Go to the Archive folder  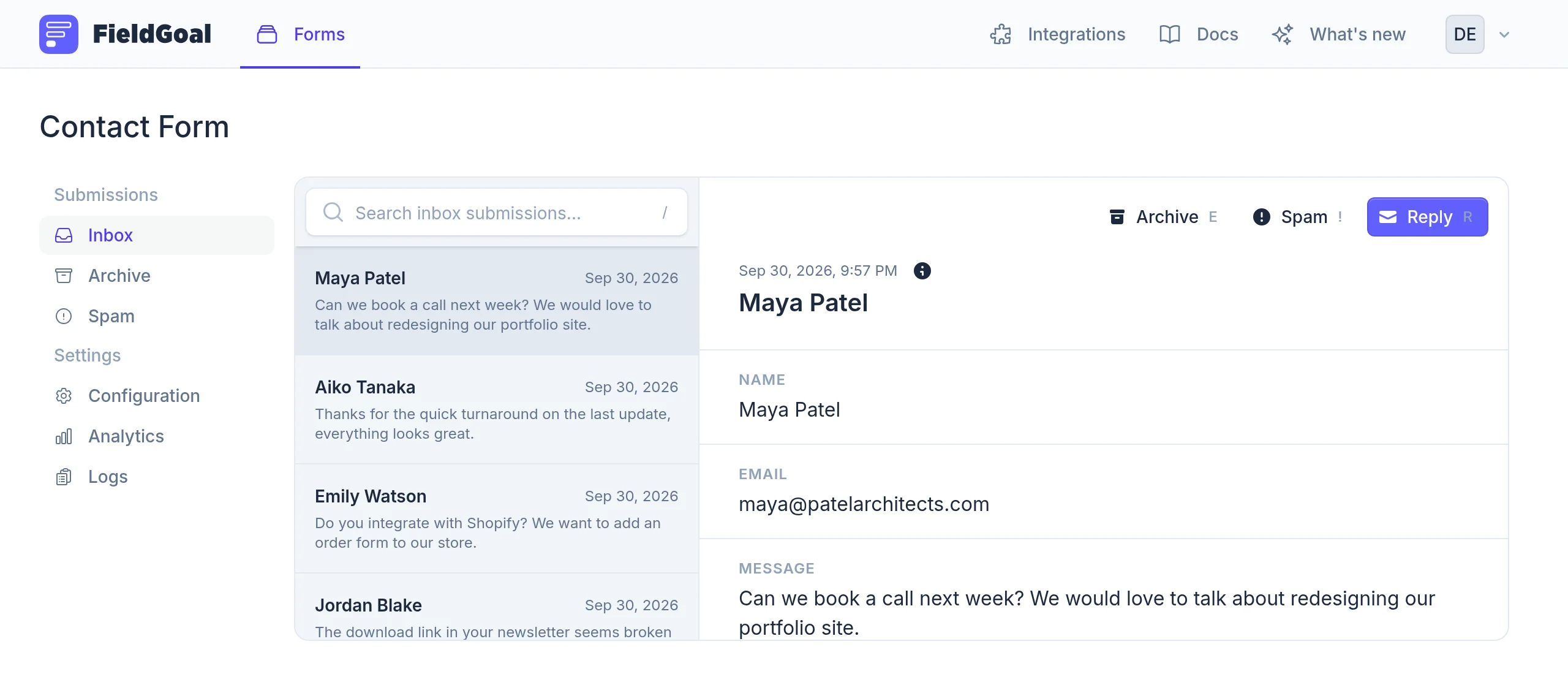pyautogui.click(x=157, y=276)
